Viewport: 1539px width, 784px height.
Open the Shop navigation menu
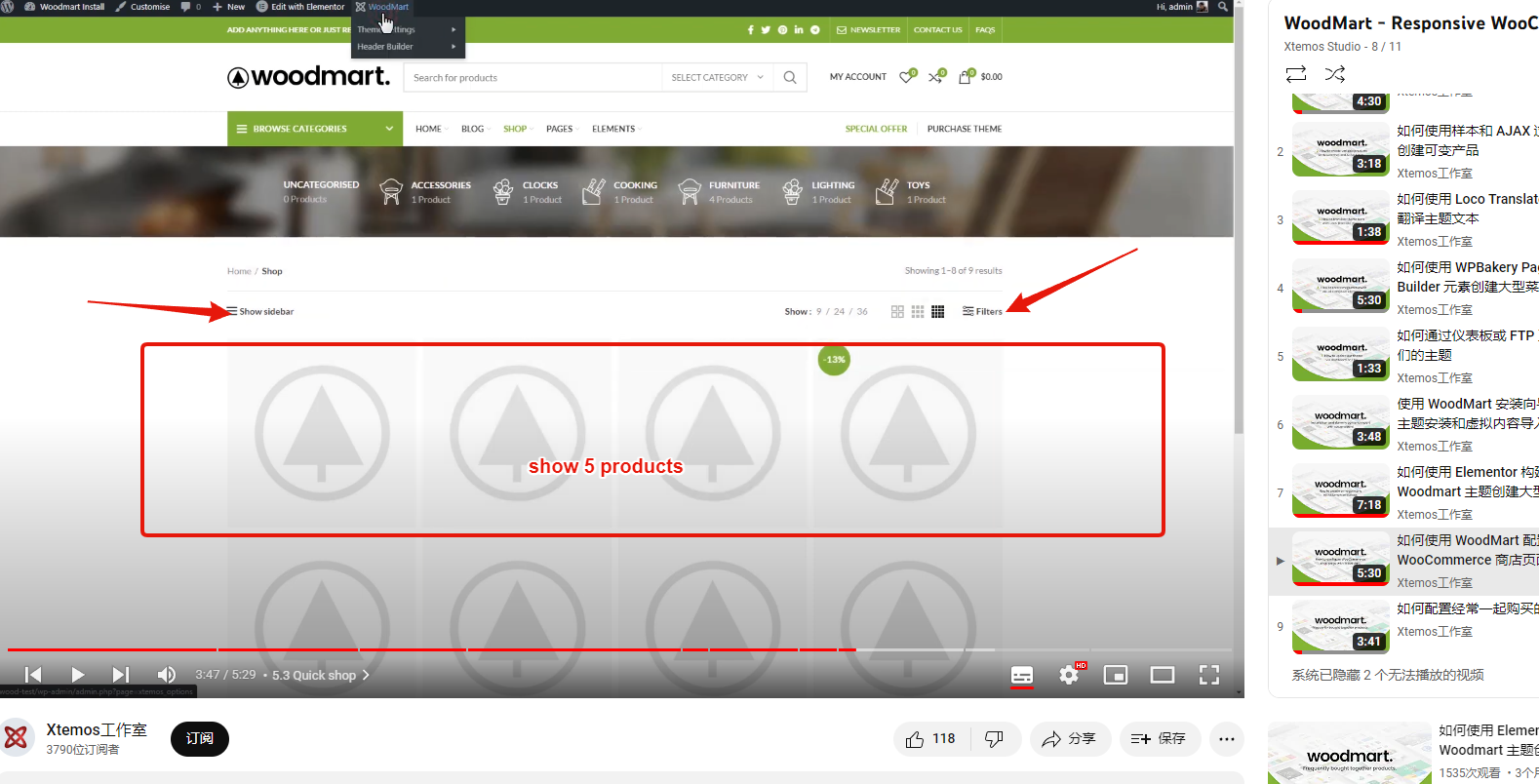point(517,129)
